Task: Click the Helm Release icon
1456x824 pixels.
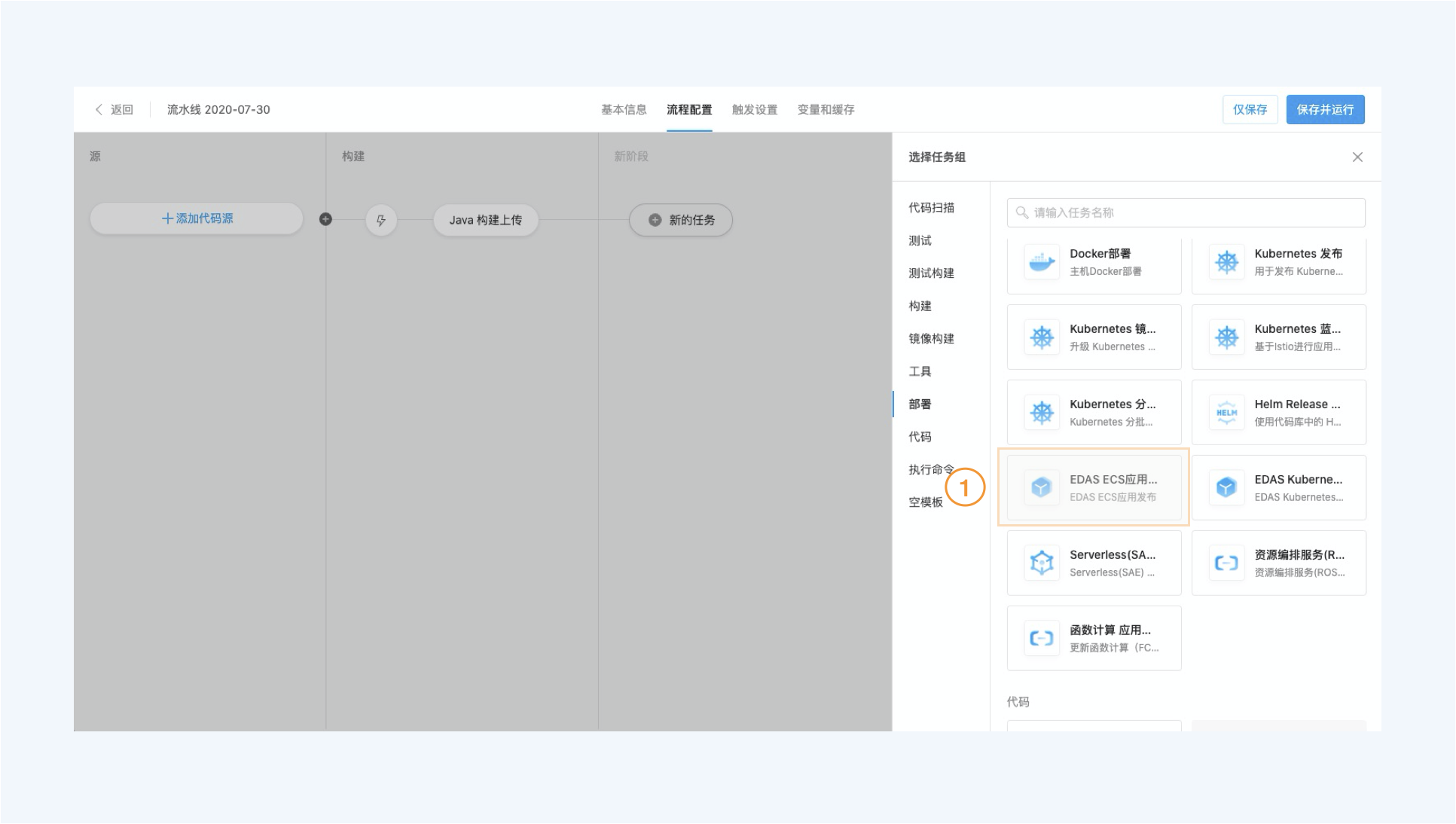Action: 1226,412
